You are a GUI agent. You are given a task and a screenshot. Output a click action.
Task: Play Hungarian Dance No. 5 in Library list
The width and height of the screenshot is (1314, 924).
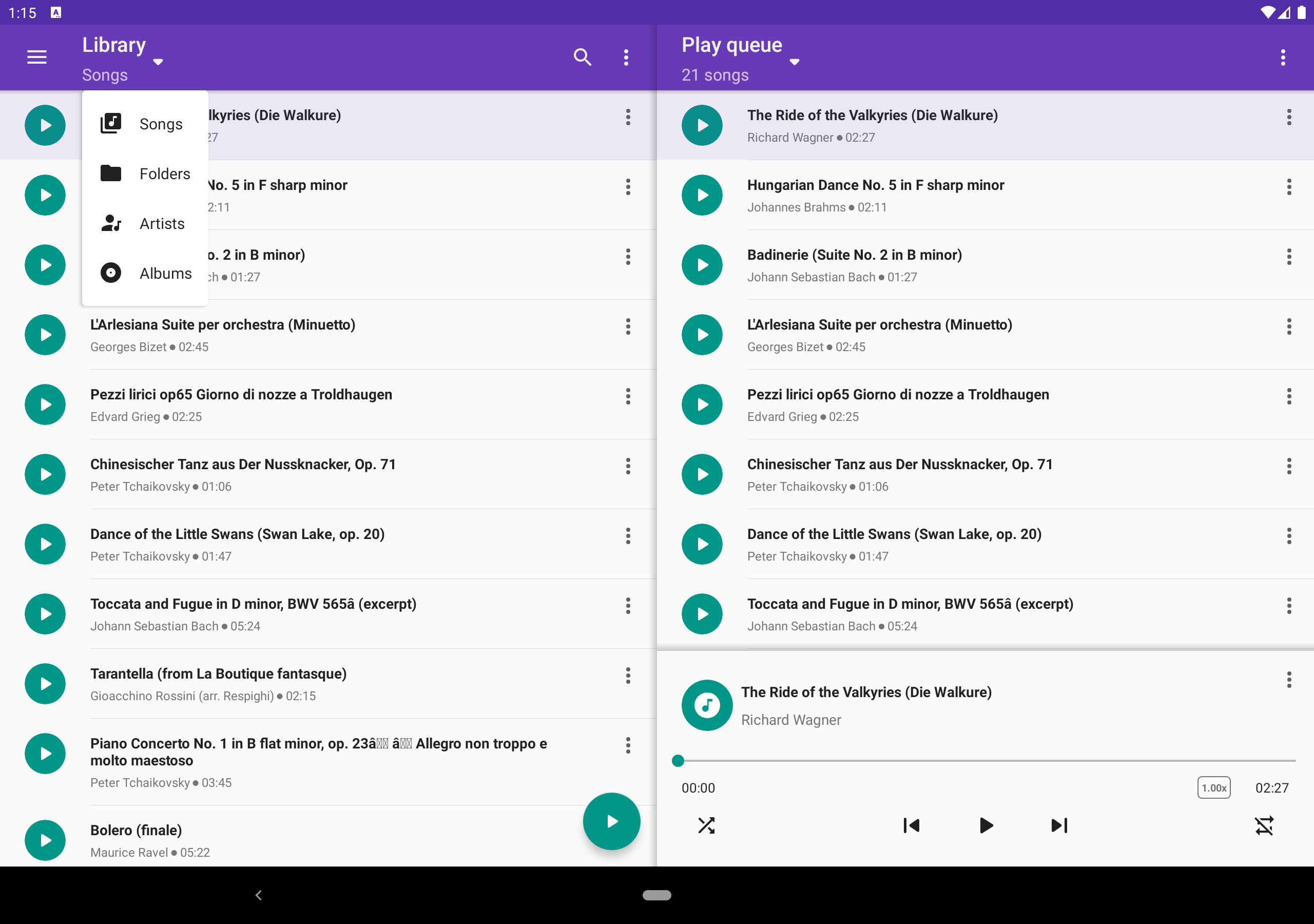(45, 195)
